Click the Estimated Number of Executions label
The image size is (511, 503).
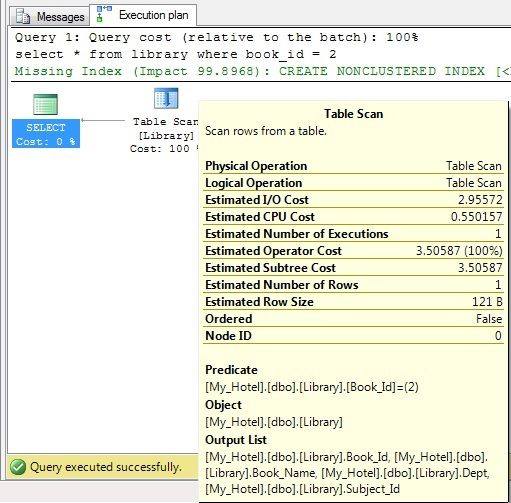[x=297, y=234]
